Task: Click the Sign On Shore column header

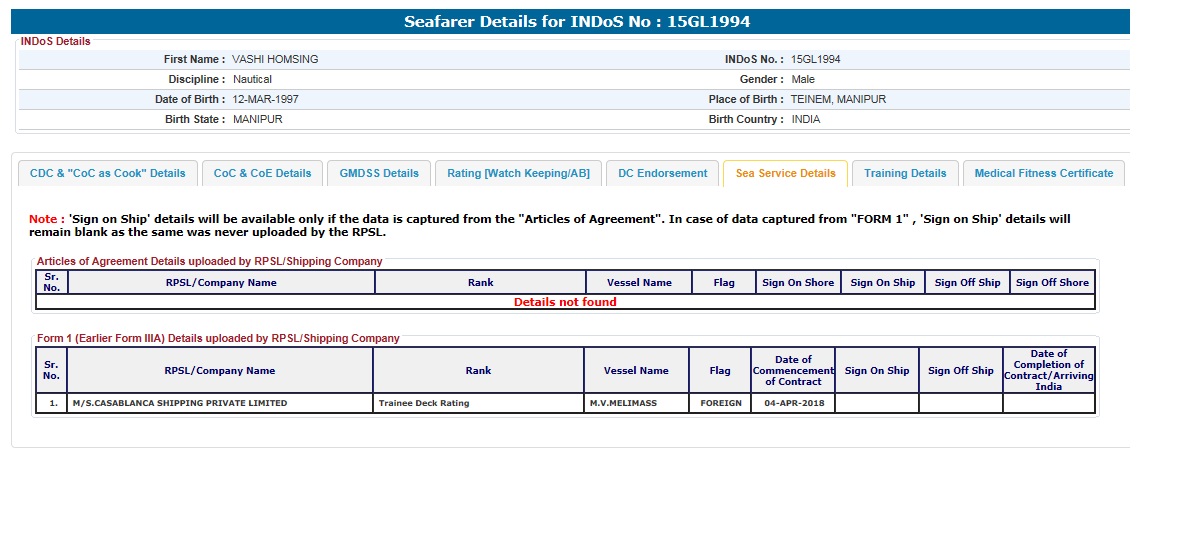Action: [x=797, y=283]
